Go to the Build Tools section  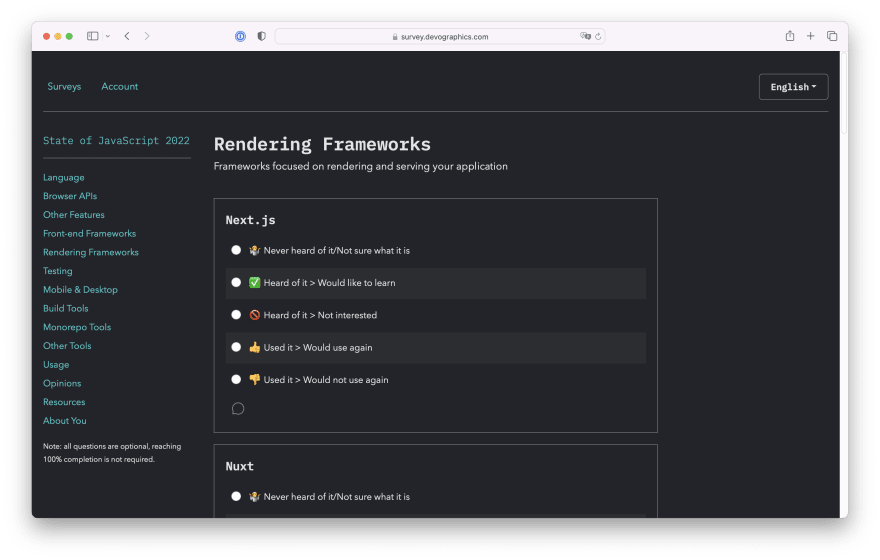66,308
